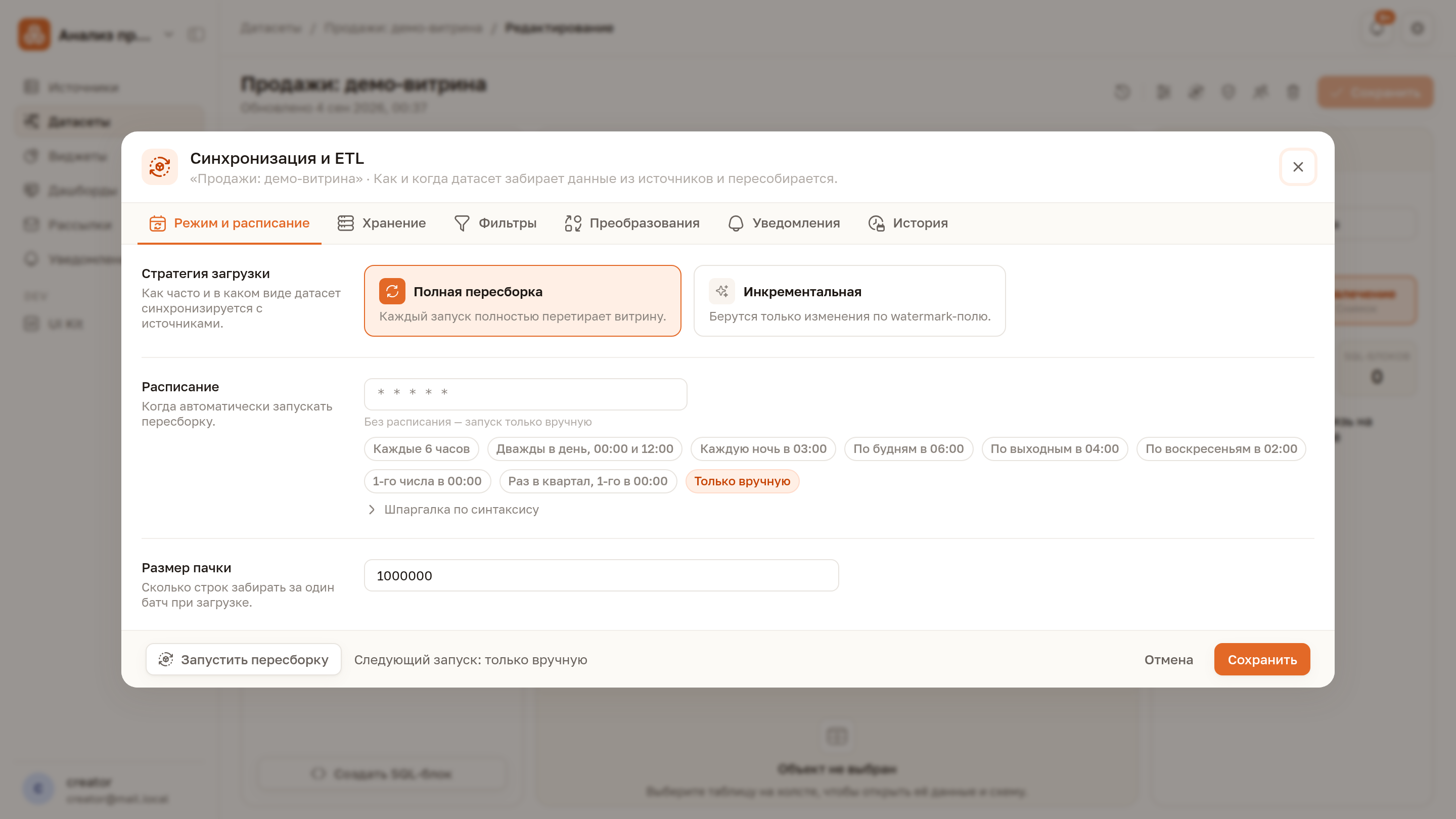Click the cron schedule input field

(525, 394)
